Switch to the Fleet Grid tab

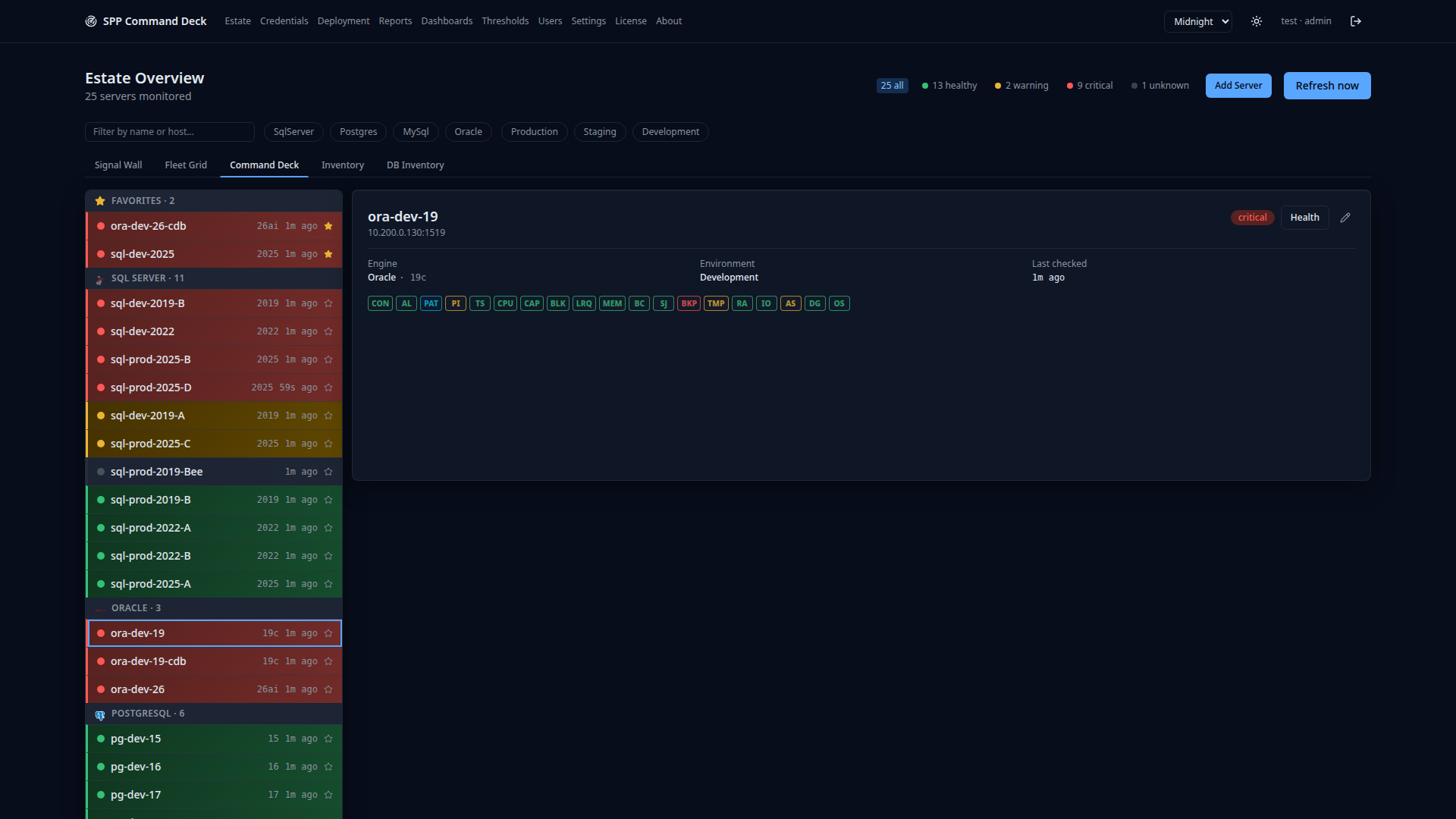pos(186,165)
